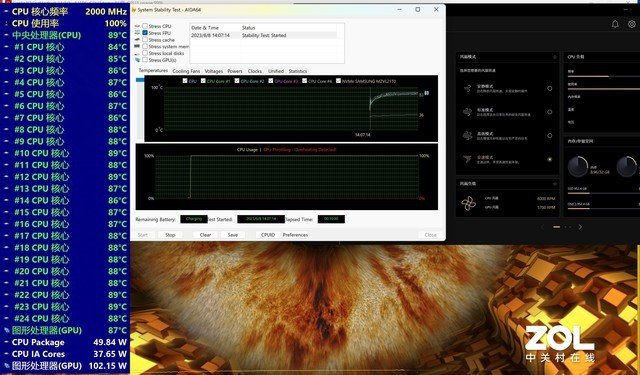Viewport: 640px width, 375px height.
Task: Click the small icon in the fan load panel header
Action: pos(555,184)
